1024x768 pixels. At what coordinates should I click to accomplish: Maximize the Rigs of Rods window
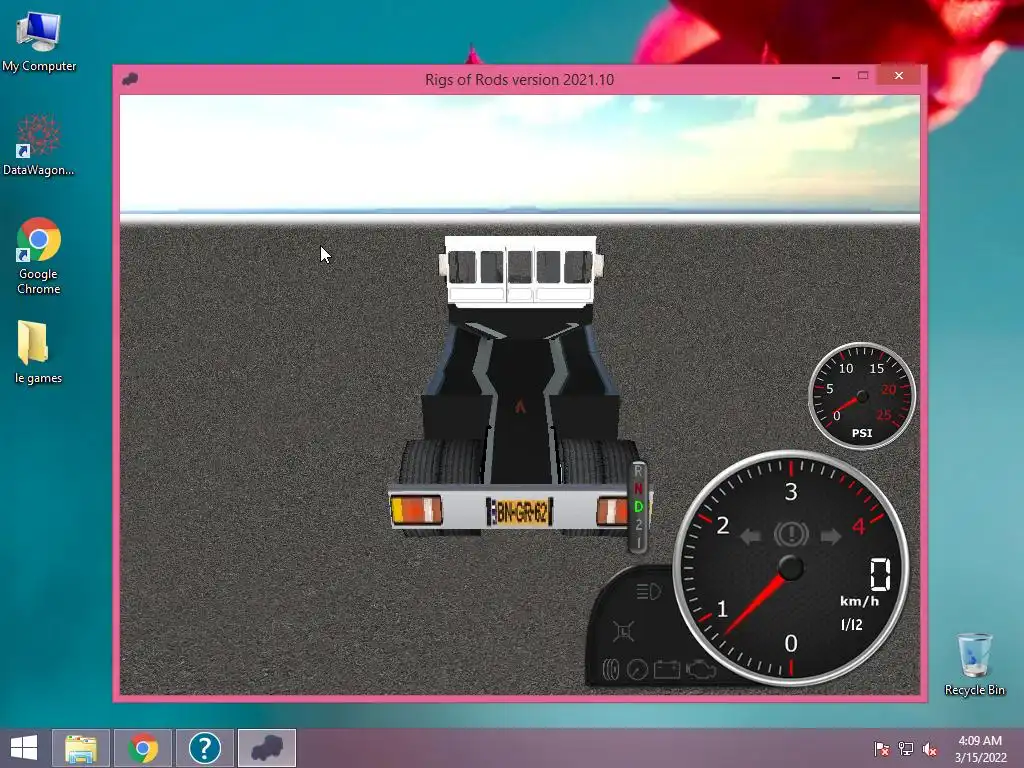(863, 76)
